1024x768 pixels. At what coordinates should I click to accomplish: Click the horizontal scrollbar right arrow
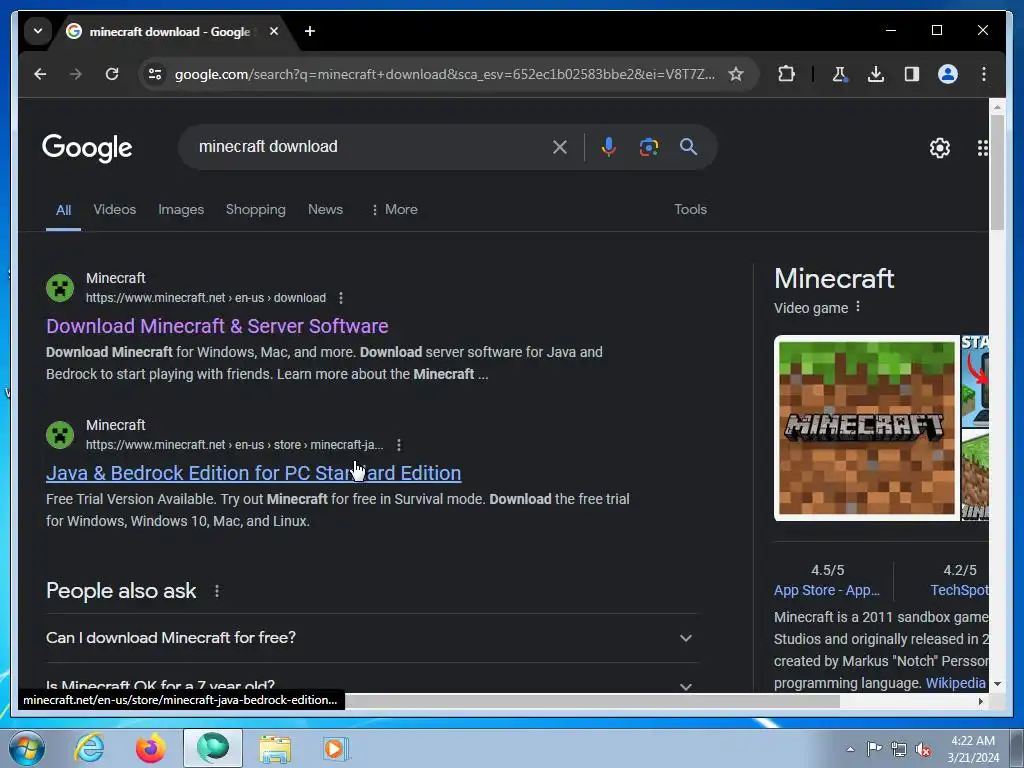coord(981,701)
